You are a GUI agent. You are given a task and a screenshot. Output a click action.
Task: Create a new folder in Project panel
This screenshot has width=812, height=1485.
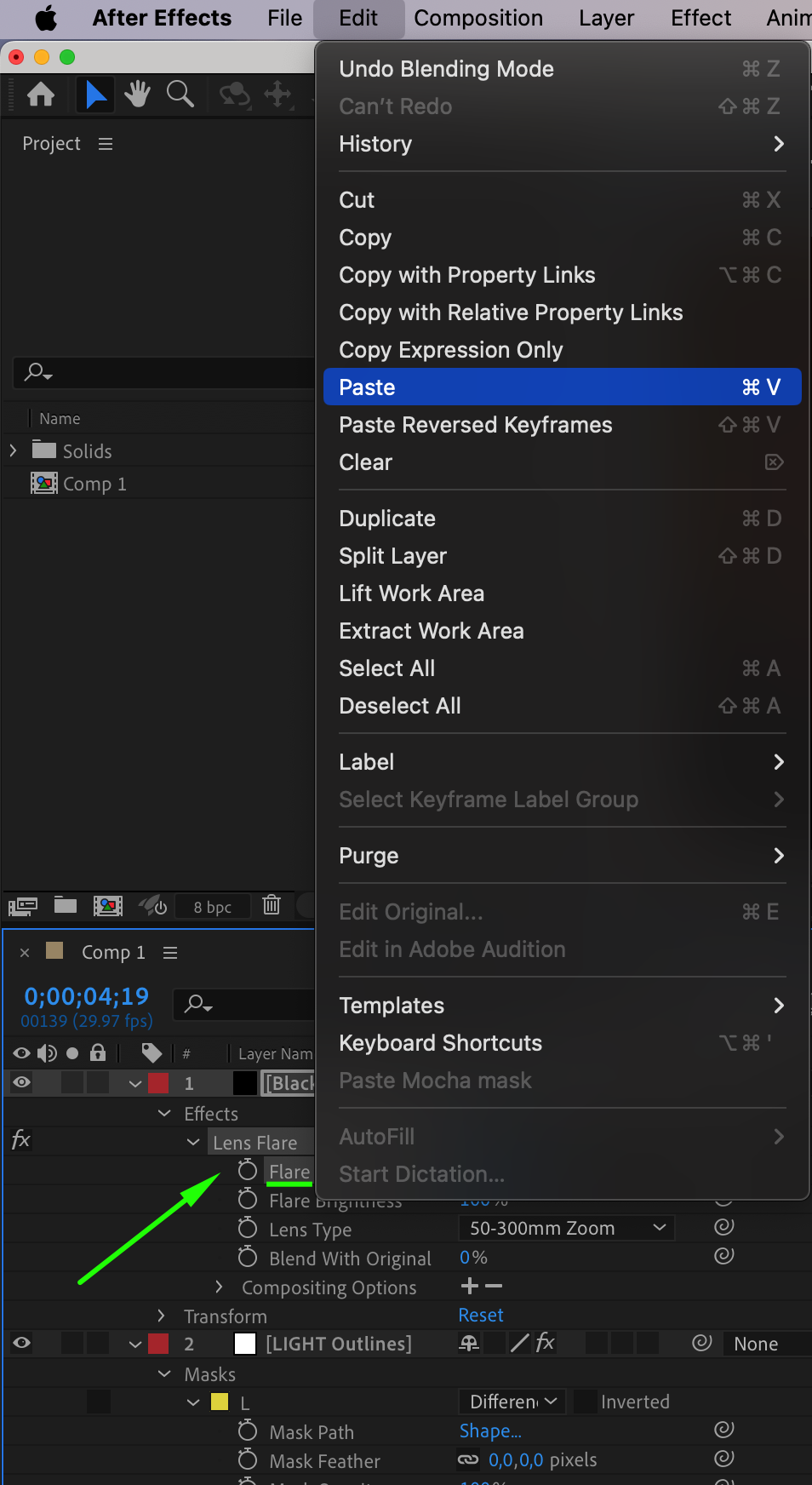66,905
